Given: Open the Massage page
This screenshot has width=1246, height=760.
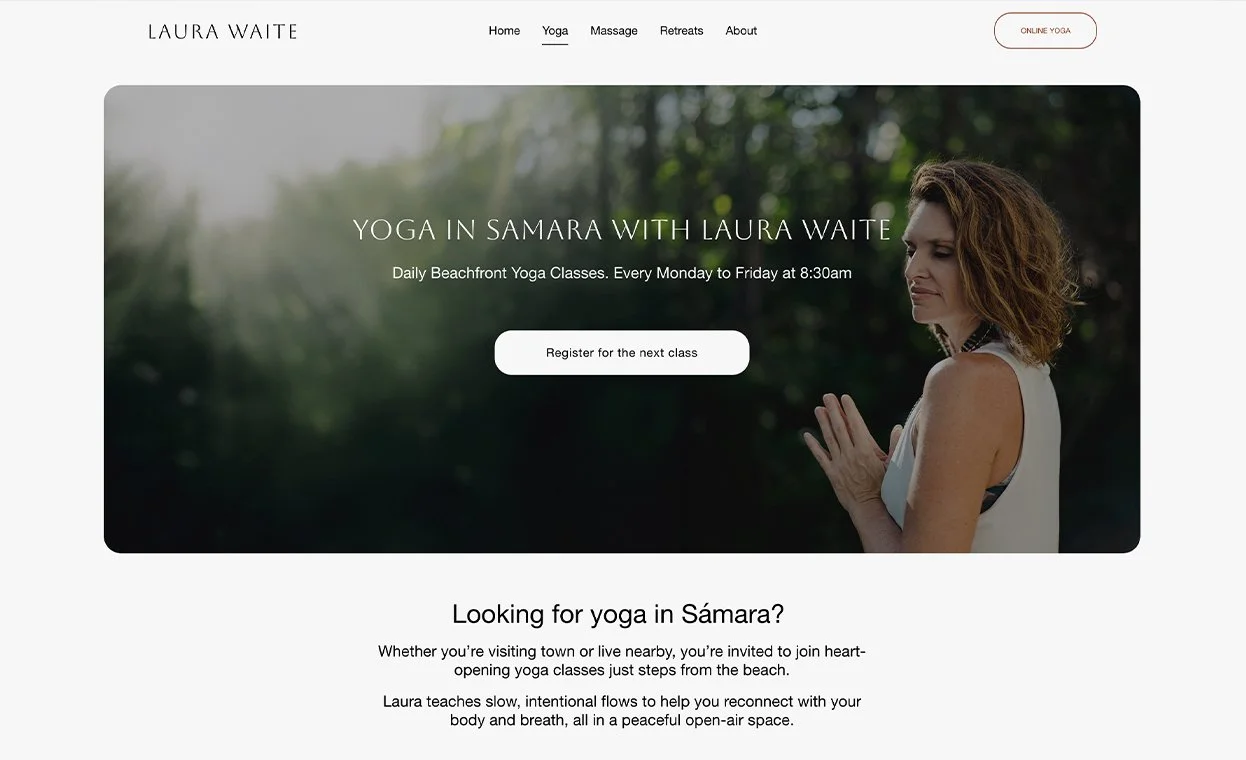Looking at the screenshot, I should pyautogui.click(x=614, y=31).
